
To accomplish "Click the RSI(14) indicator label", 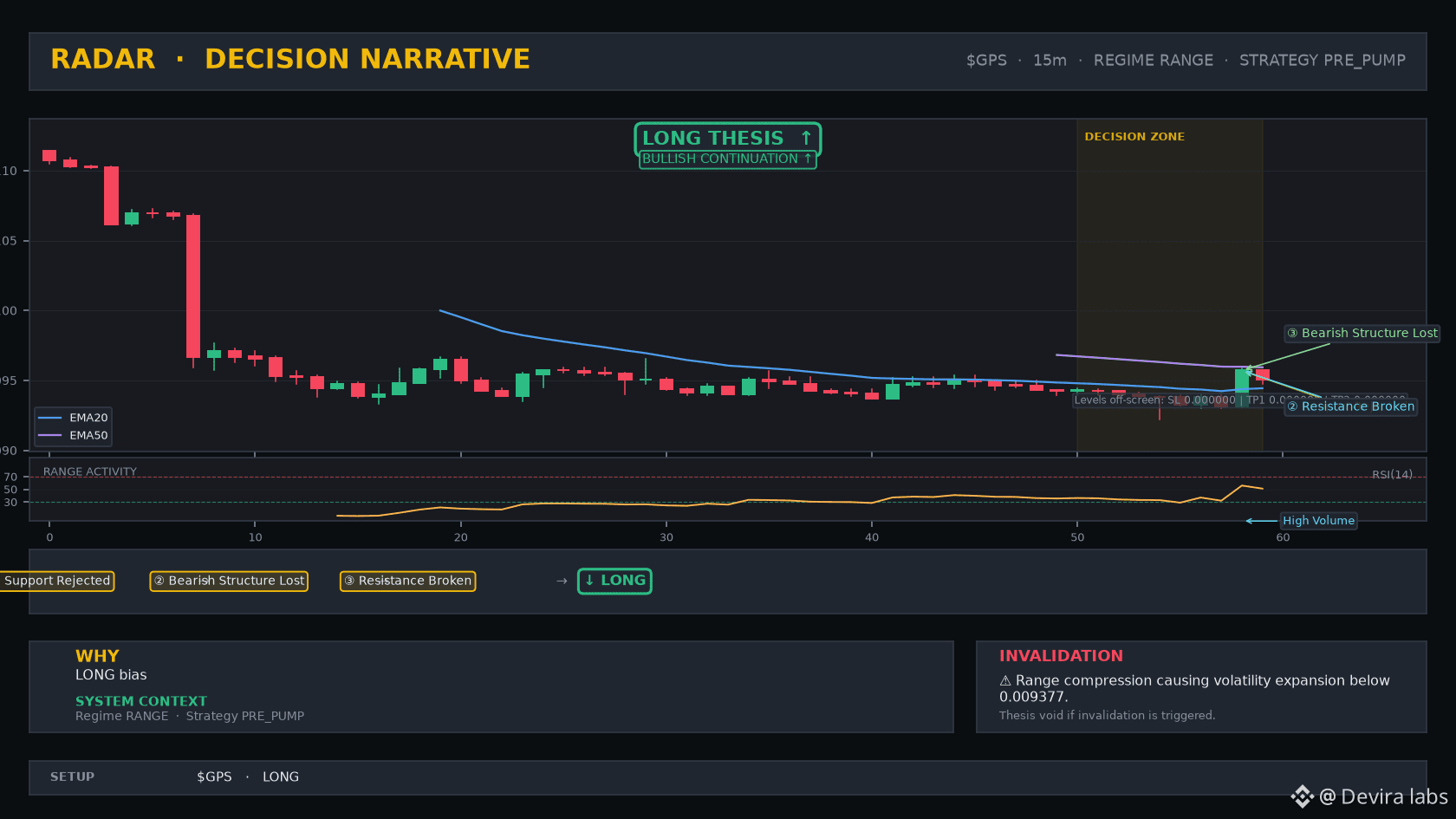I will 1392,475.
